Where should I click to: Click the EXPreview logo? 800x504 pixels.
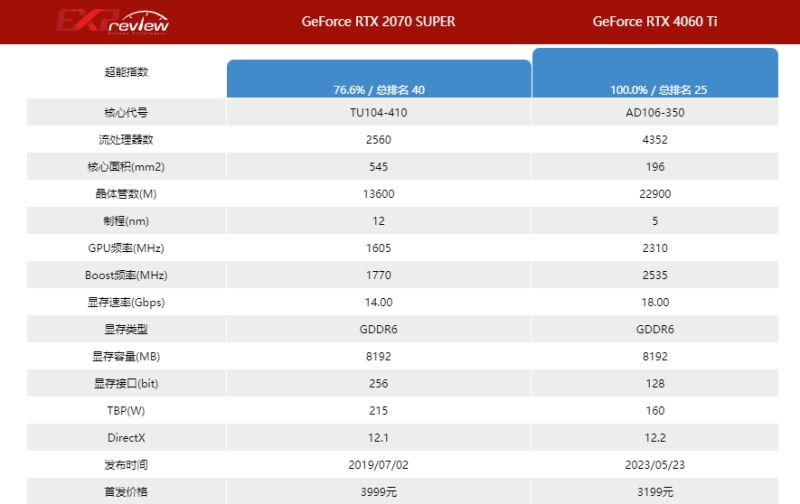point(112,22)
